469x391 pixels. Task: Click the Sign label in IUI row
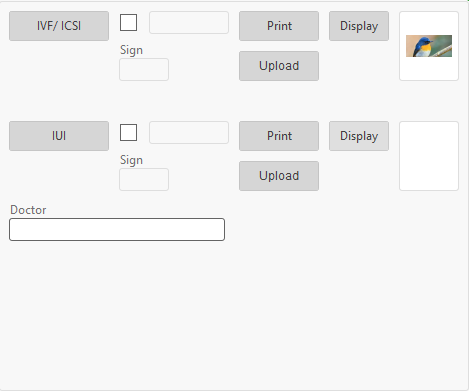pos(131,160)
